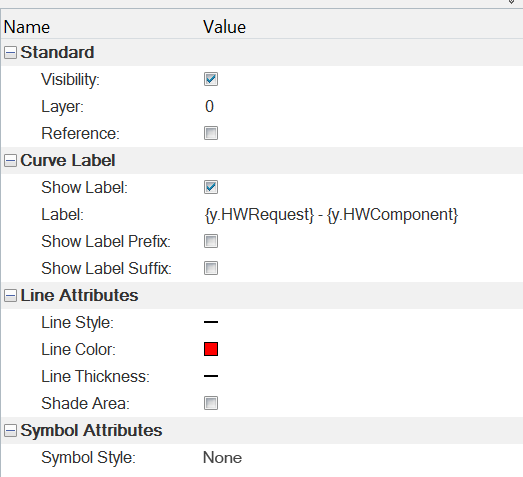The width and height of the screenshot is (523, 477).
Task: Select the Line Style dash sample
Action: point(211,322)
